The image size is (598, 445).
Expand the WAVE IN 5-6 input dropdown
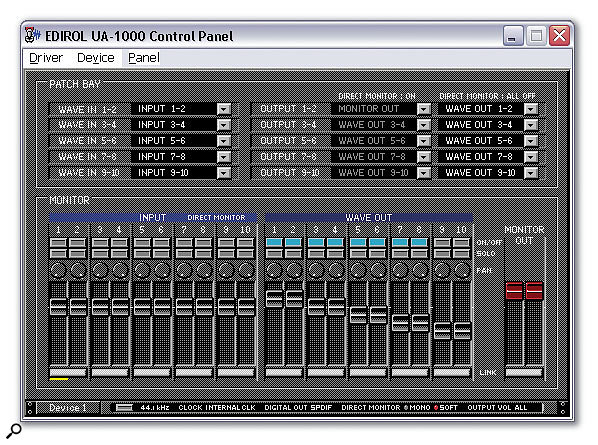pyautogui.click(x=224, y=141)
